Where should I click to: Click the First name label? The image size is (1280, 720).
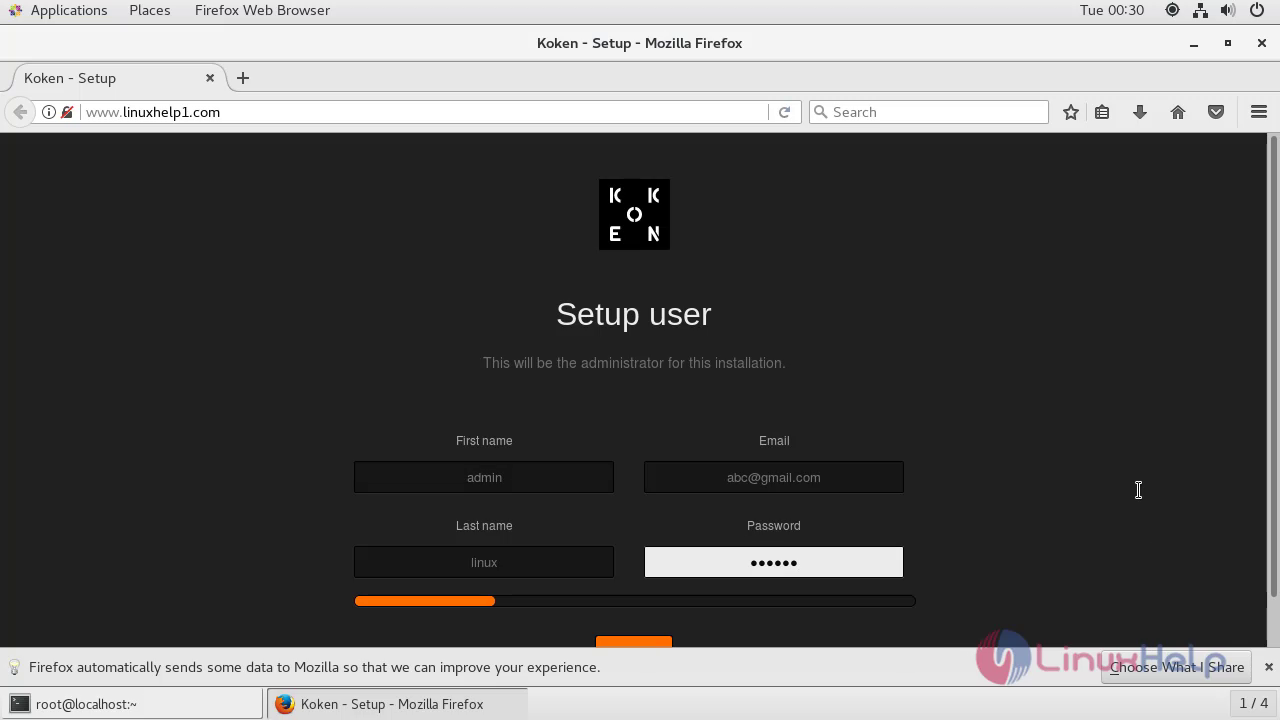point(484,441)
